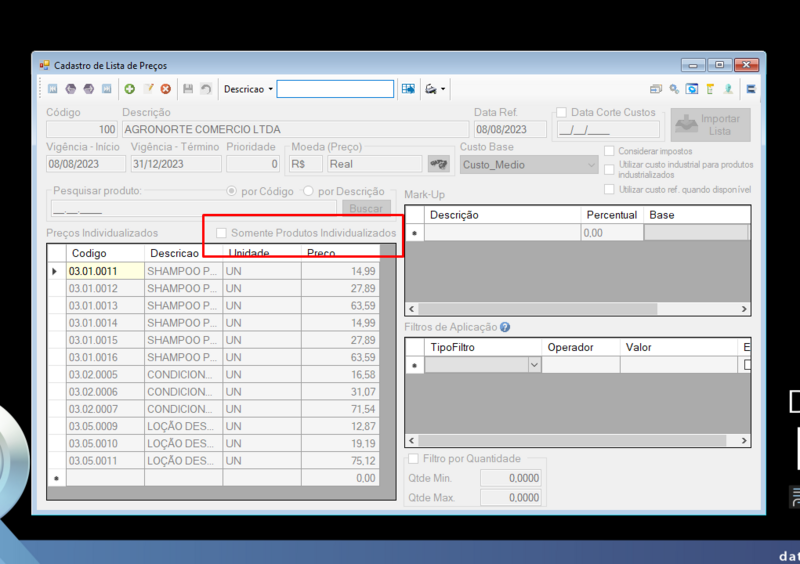800x564 pixels.
Task: Click Codigo column header in price grid
Action: coord(106,253)
